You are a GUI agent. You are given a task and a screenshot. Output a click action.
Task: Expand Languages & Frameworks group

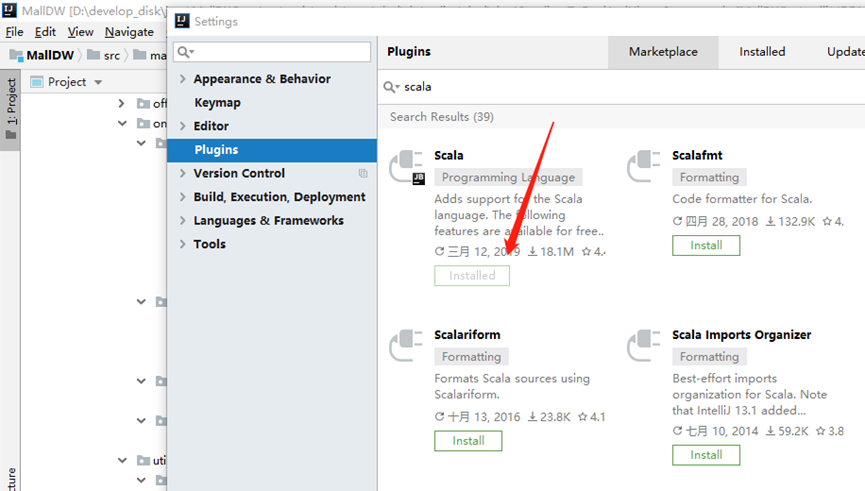(183, 221)
